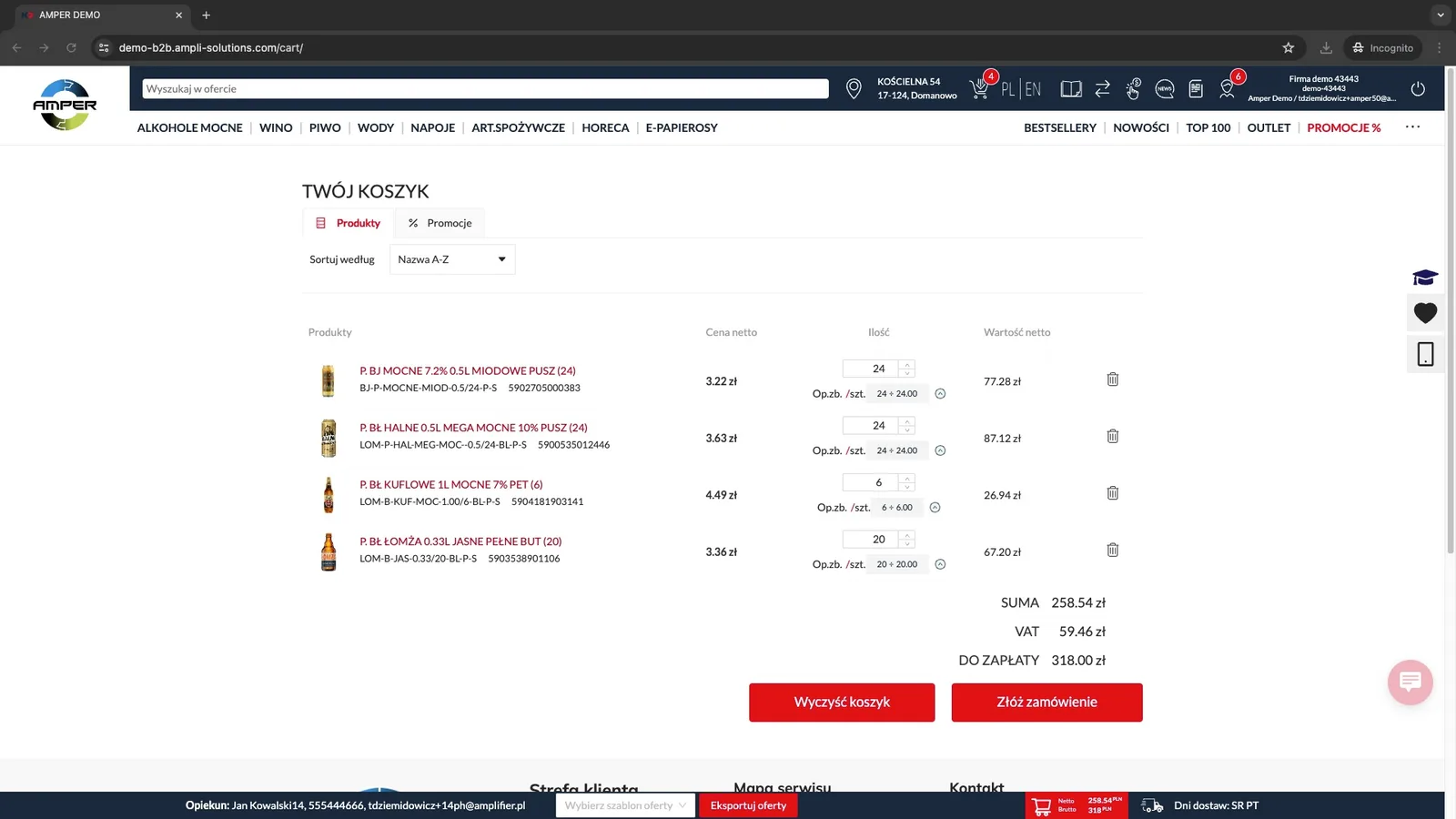Open the open-book catalog icon in header

[1071, 89]
